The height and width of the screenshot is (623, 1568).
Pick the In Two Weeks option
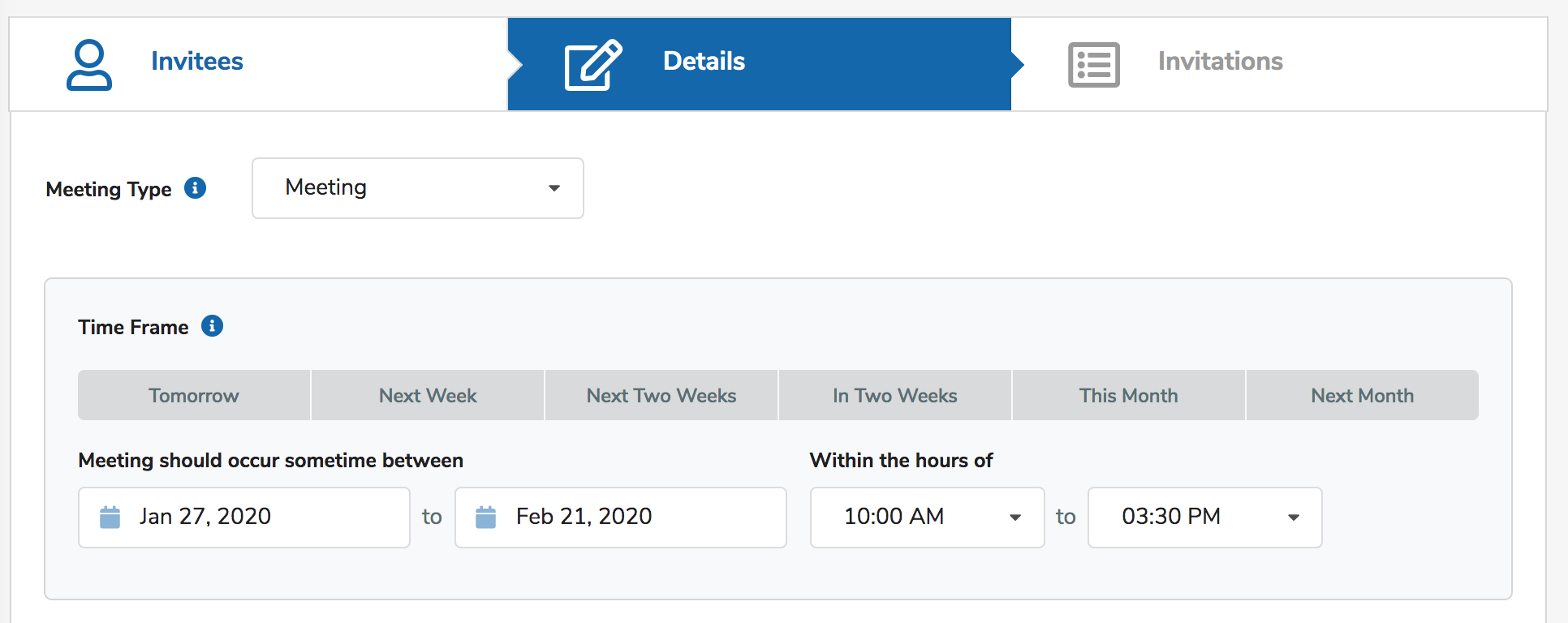[x=895, y=396]
